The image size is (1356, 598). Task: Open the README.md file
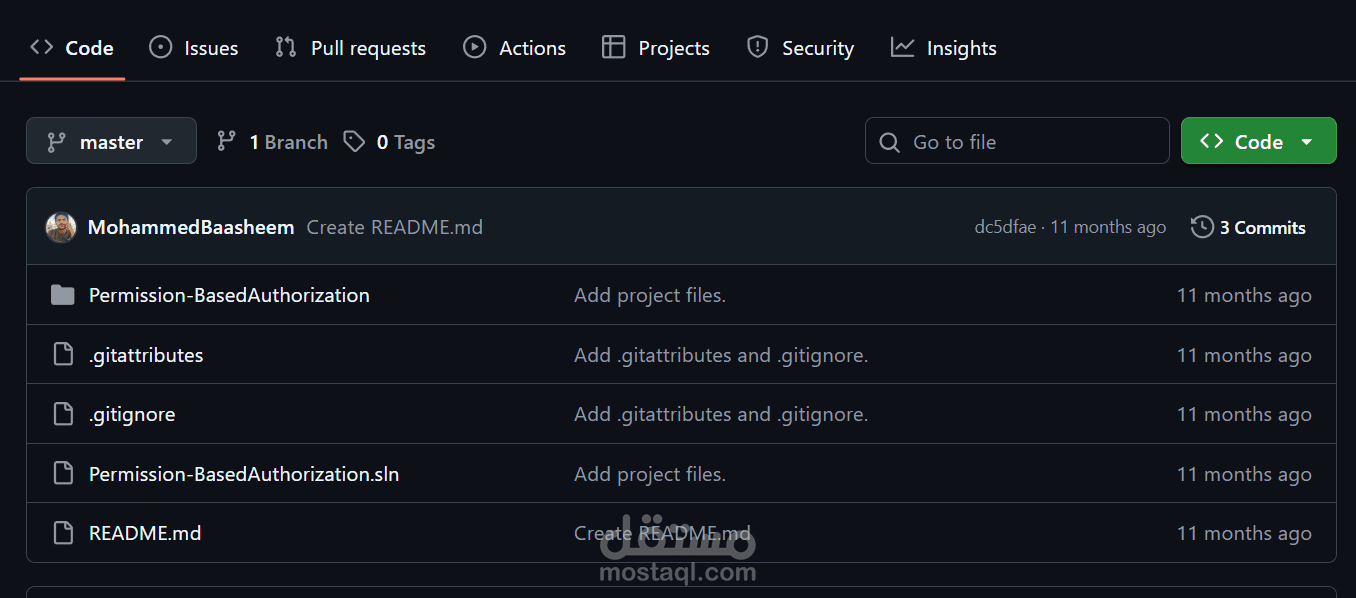coord(145,533)
